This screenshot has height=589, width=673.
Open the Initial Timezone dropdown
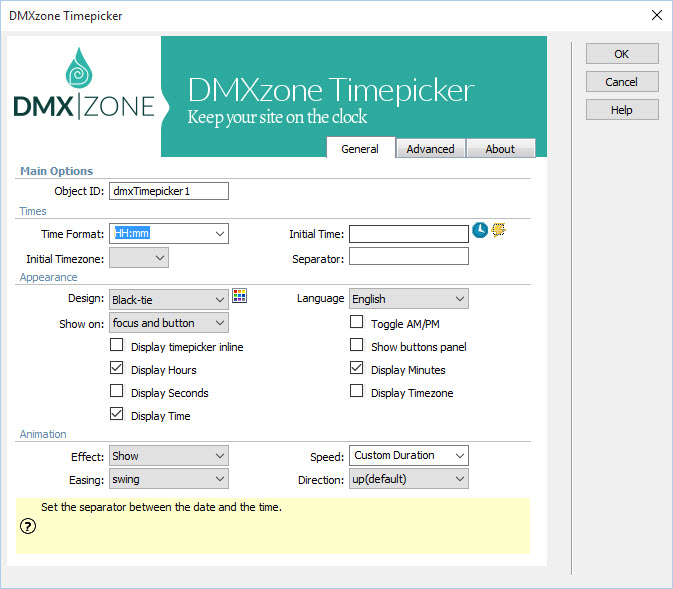pyautogui.click(x=139, y=258)
